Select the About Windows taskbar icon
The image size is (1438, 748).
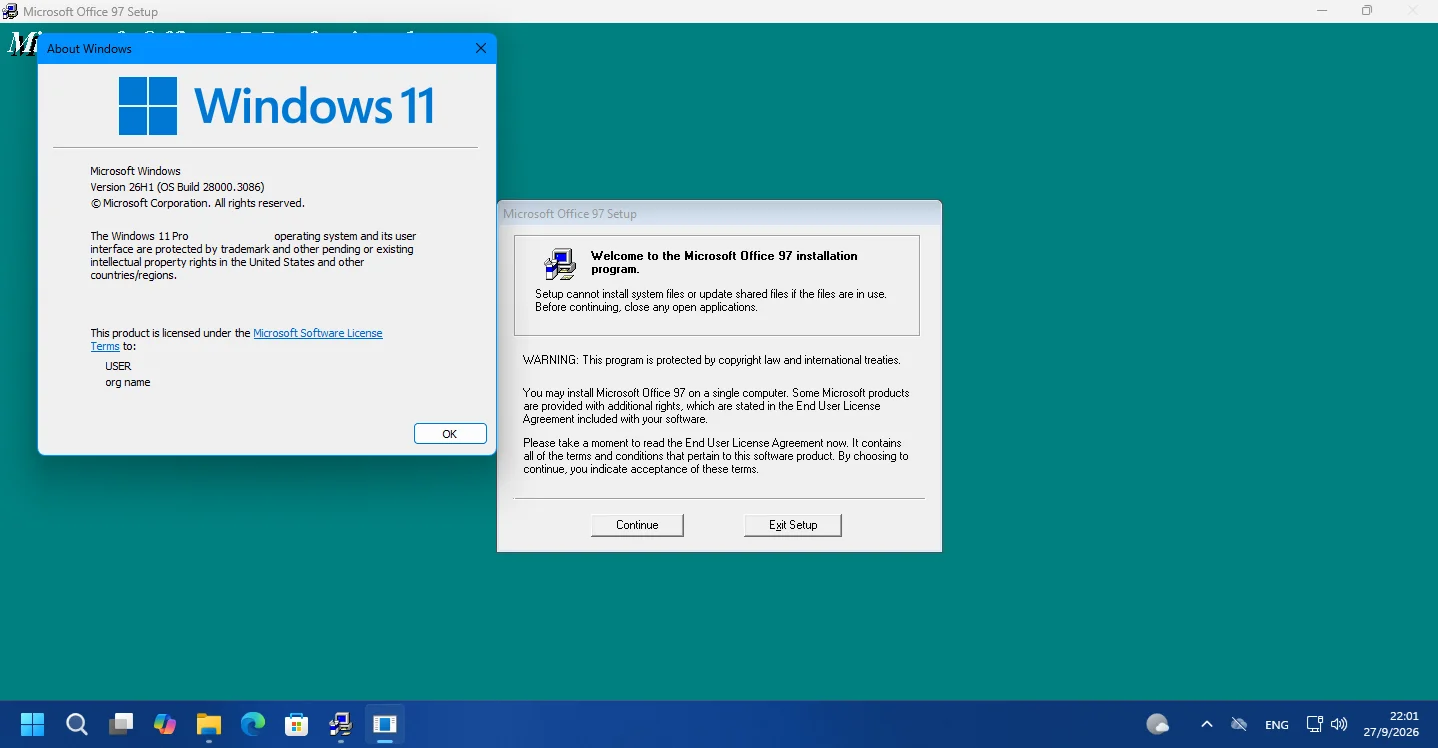pos(385,724)
